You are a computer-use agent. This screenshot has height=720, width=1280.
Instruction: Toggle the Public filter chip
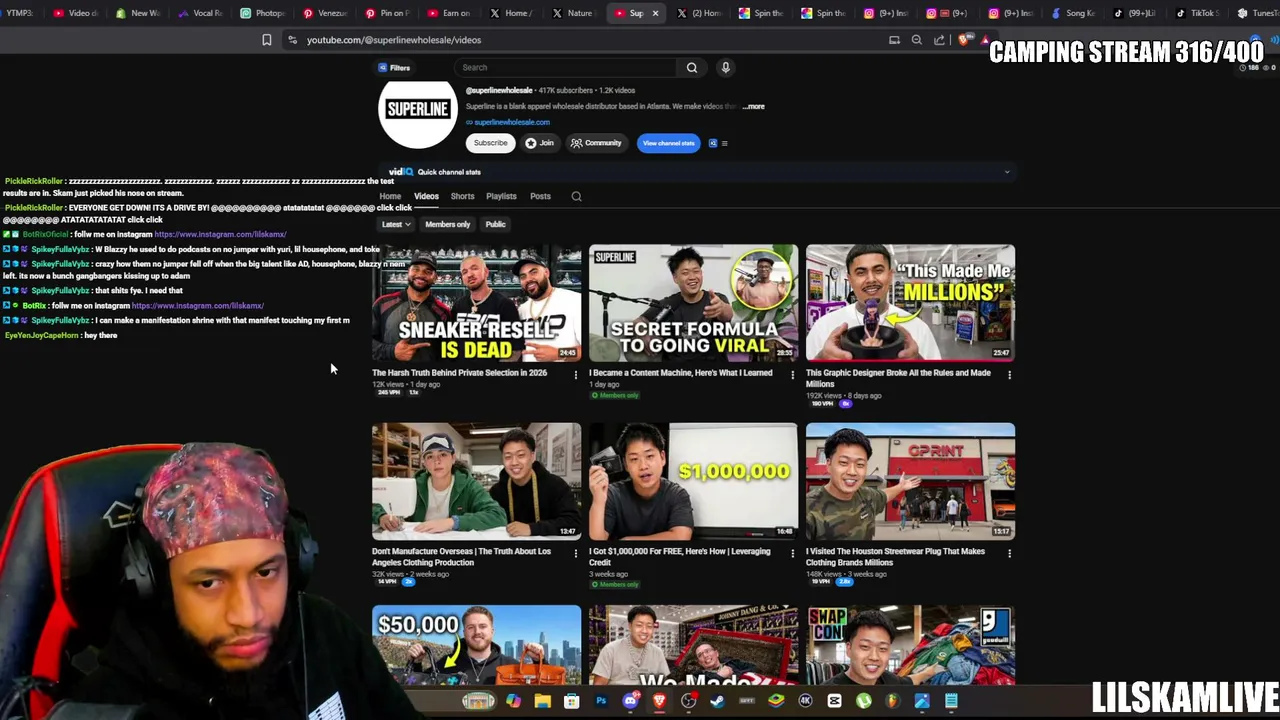(495, 224)
